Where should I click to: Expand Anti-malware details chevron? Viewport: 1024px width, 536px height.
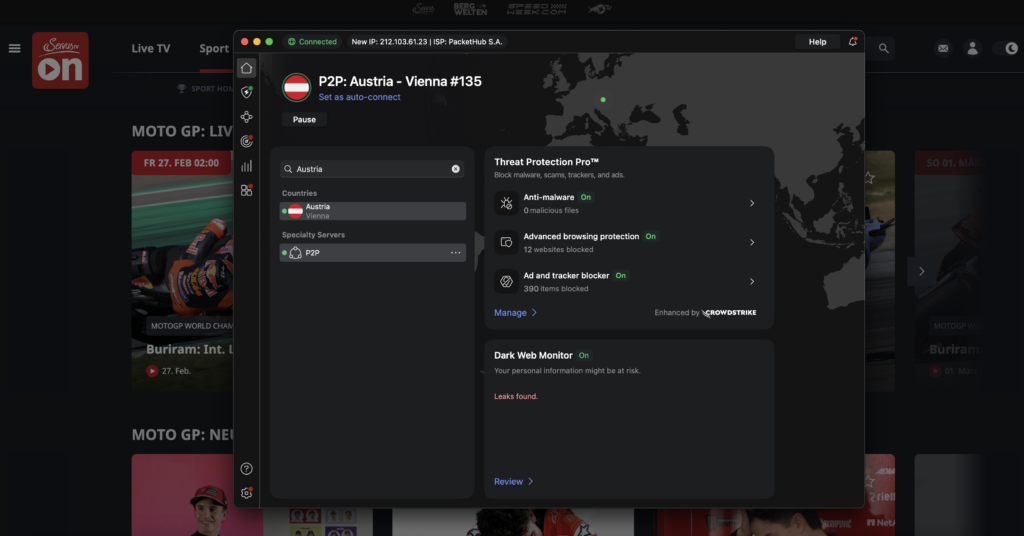coord(752,204)
